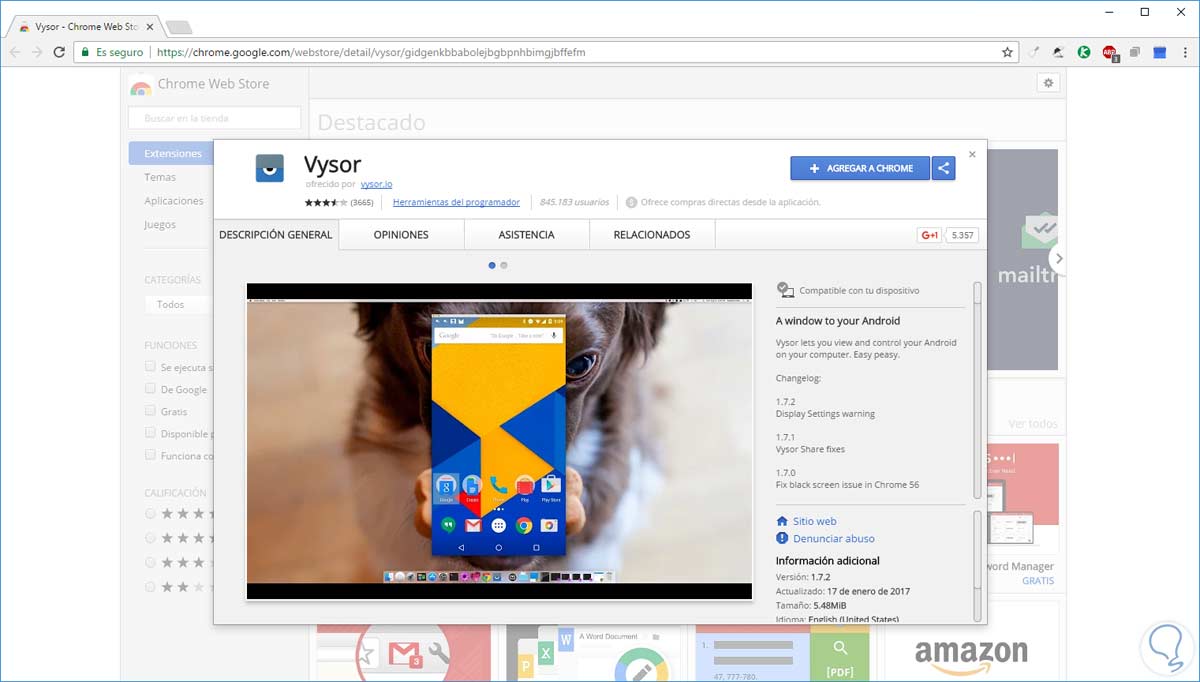Open the red ABP Adblock extension icon
The image size is (1200, 682).
click(x=1110, y=52)
